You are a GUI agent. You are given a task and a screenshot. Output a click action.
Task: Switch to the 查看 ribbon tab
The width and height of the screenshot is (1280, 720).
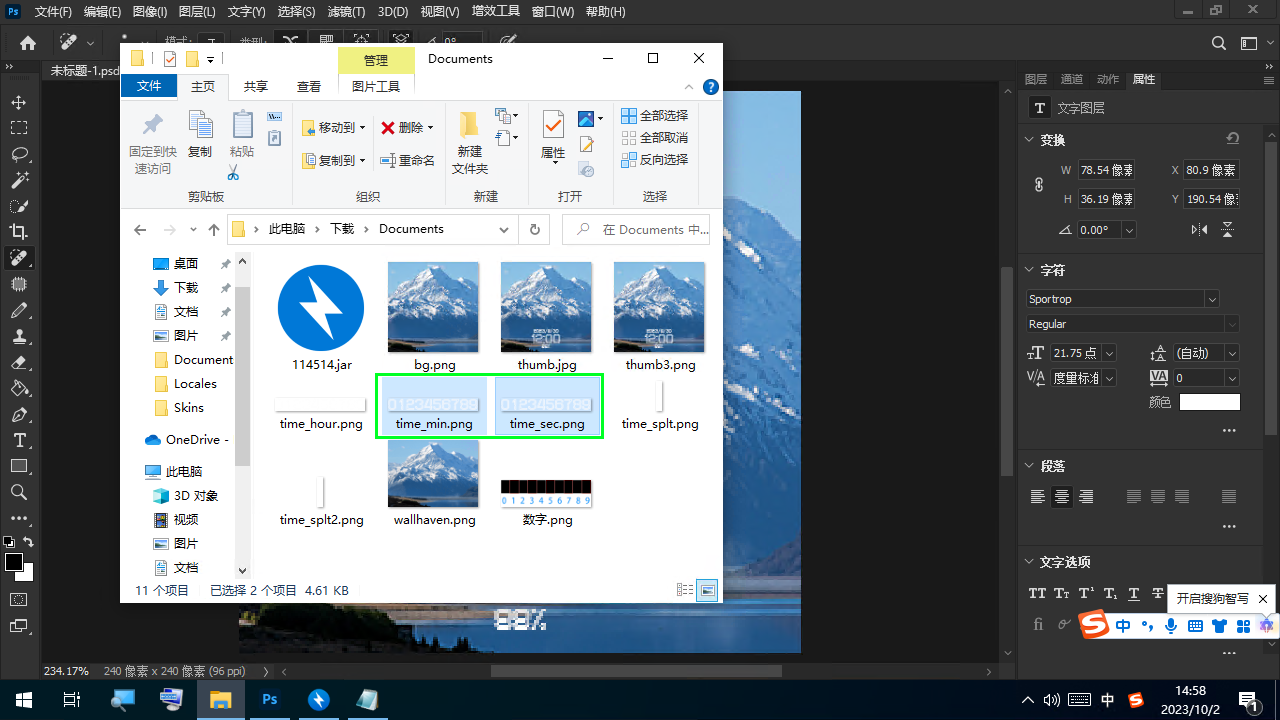pos(309,87)
